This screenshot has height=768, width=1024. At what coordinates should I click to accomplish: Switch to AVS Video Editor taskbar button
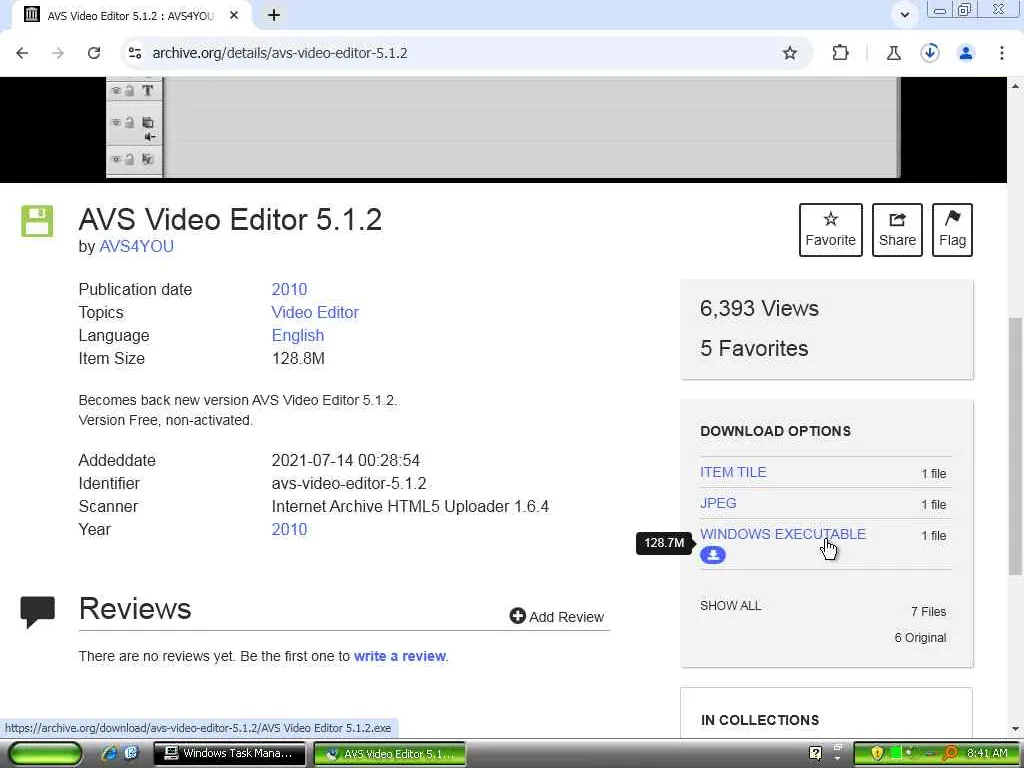click(x=390, y=754)
